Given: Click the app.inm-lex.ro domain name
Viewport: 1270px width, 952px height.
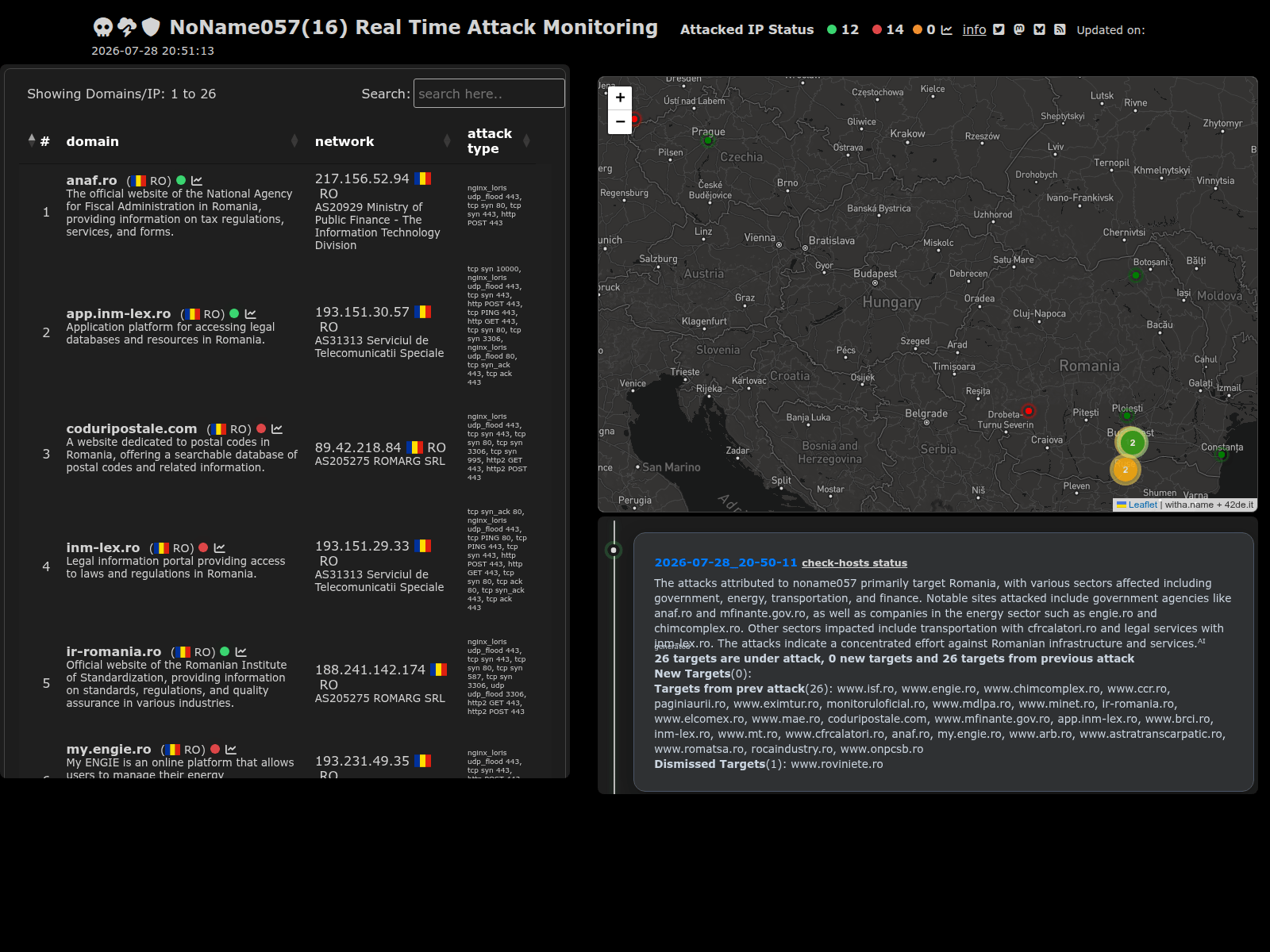Looking at the screenshot, I should click(118, 314).
